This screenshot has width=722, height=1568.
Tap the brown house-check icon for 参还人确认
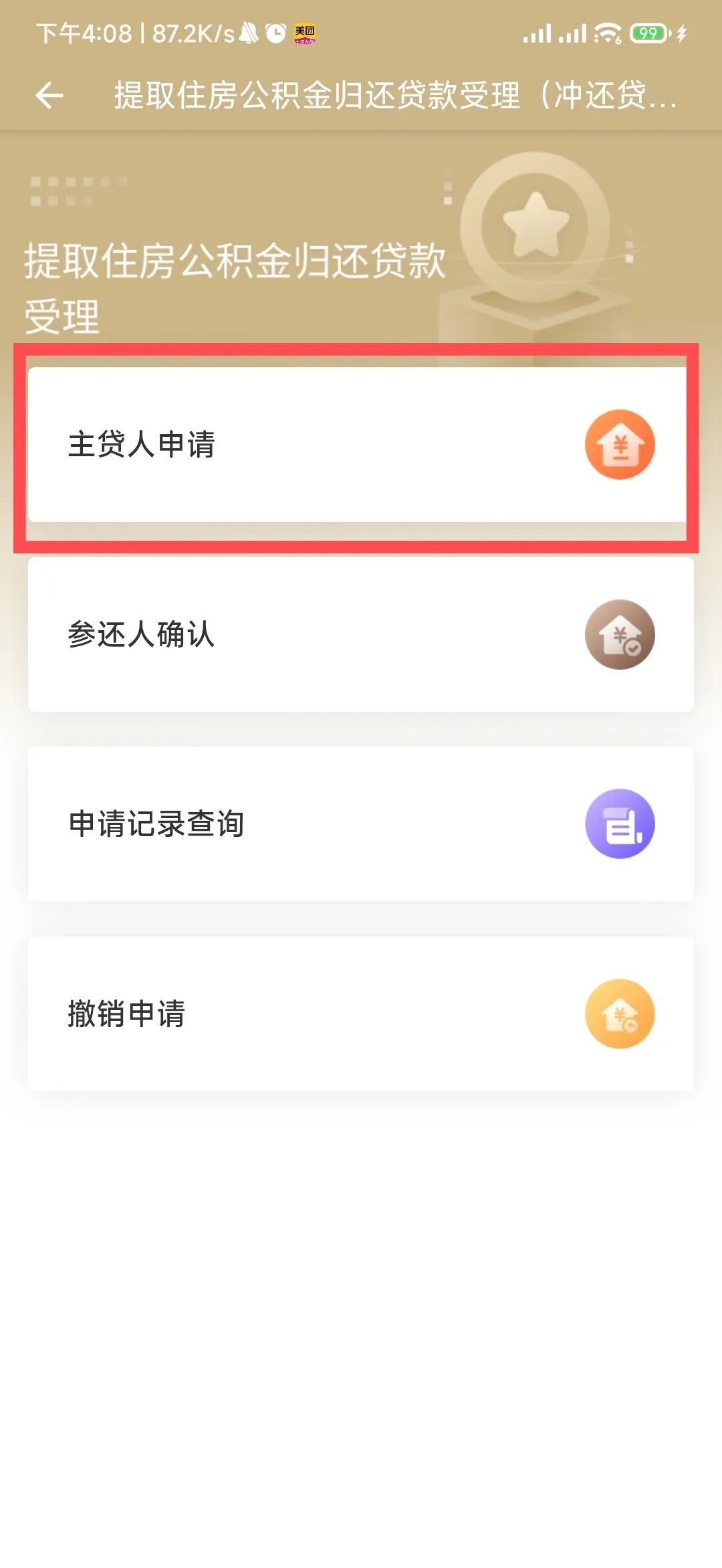[x=620, y=634]
